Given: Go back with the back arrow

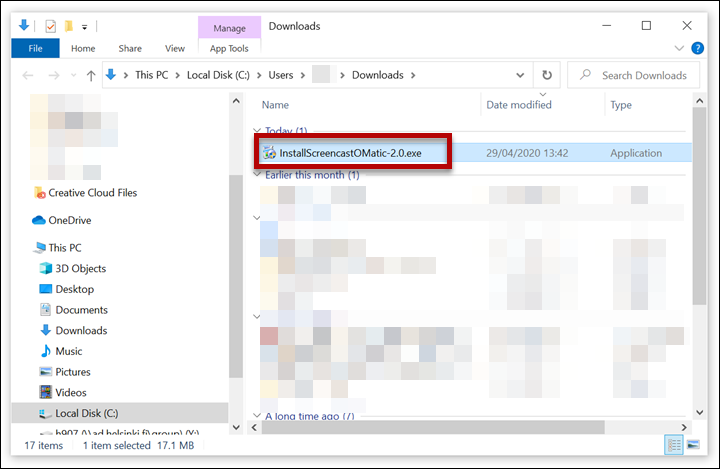Looking at the screenshot, I should pyautogui.click(x=28, y=75).
